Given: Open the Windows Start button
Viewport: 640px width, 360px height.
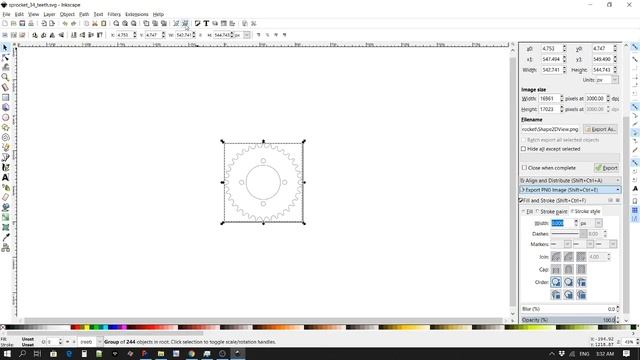Looking at the screenshot, I should tap(7, 353).
